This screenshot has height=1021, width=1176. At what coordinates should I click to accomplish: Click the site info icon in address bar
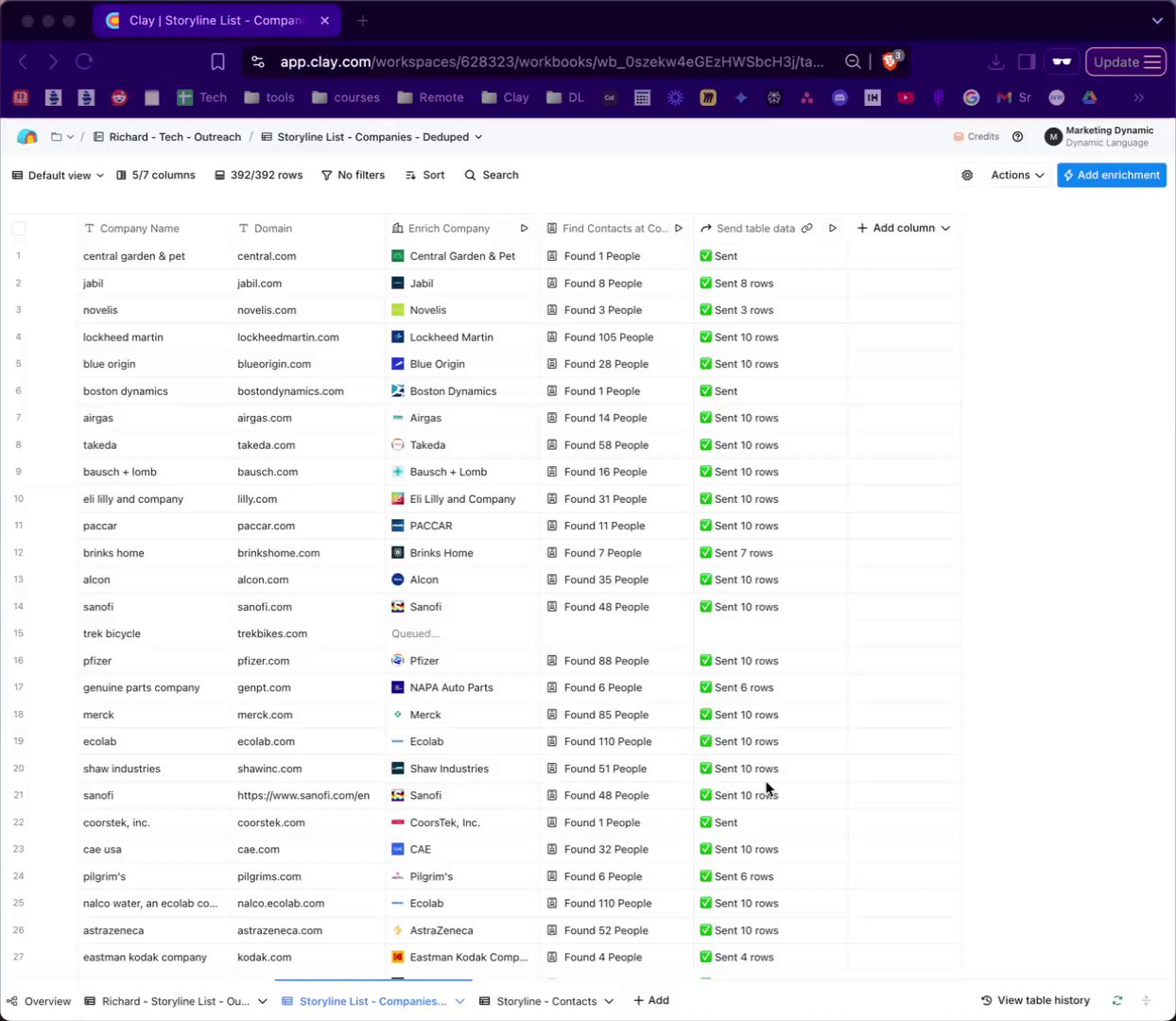[x=257, y=61]
